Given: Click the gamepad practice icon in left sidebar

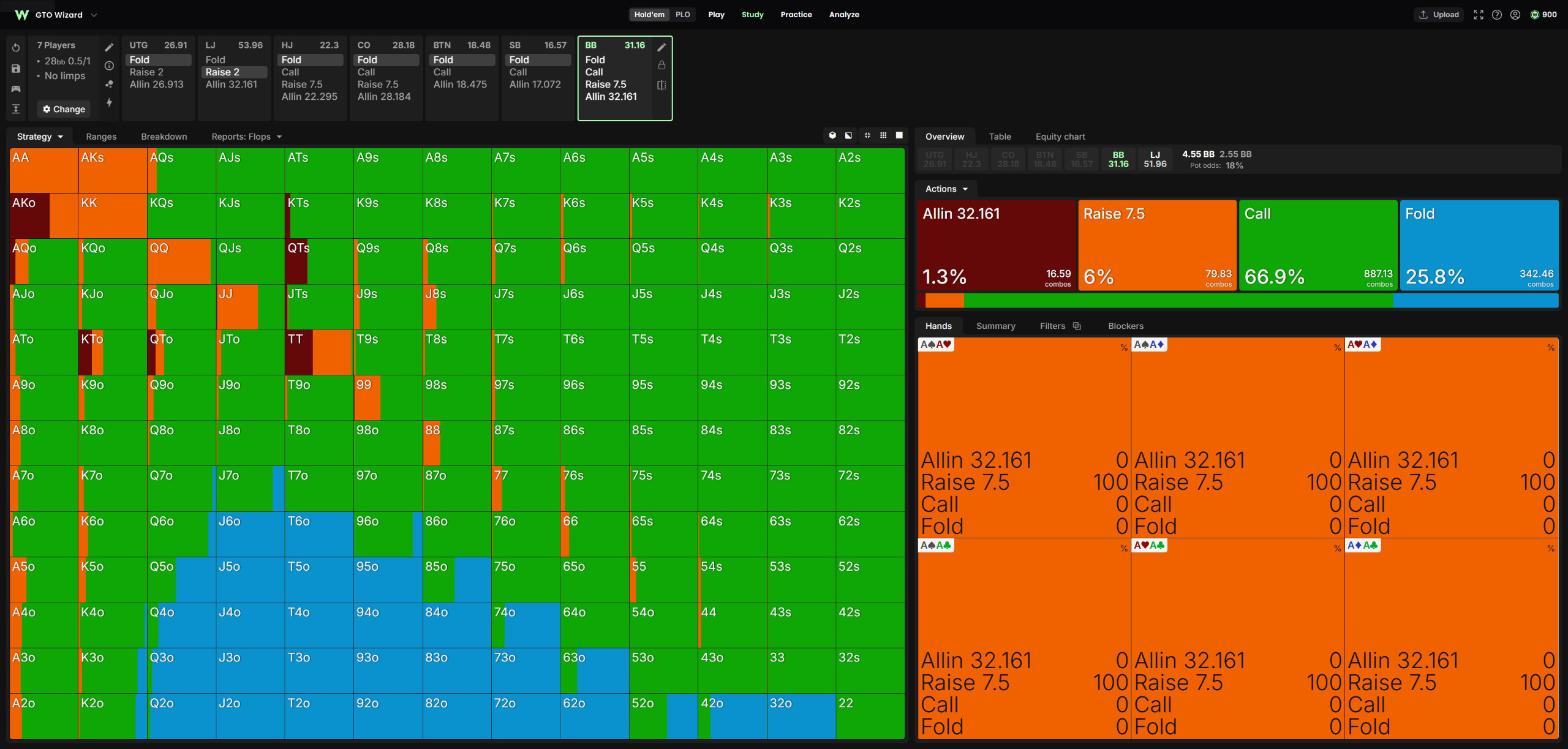Looking at the screenshot, I should coord(16,88).
